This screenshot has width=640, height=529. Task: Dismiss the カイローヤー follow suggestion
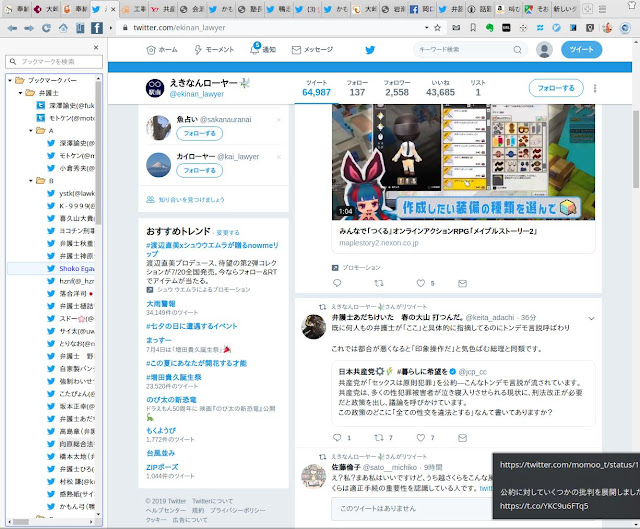pos(279,157)
